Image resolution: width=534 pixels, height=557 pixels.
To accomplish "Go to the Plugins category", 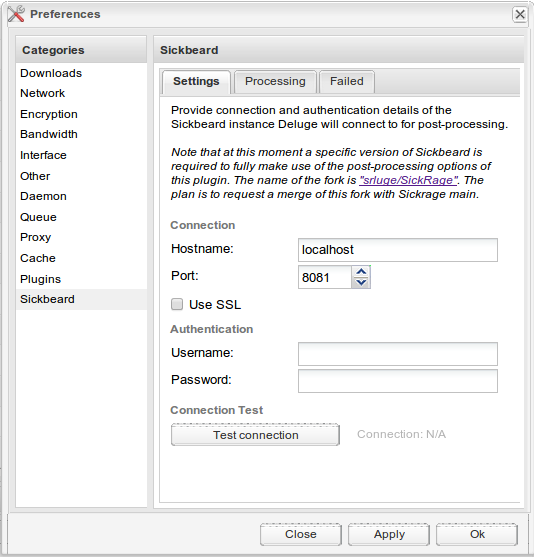I will pos(81,279).
